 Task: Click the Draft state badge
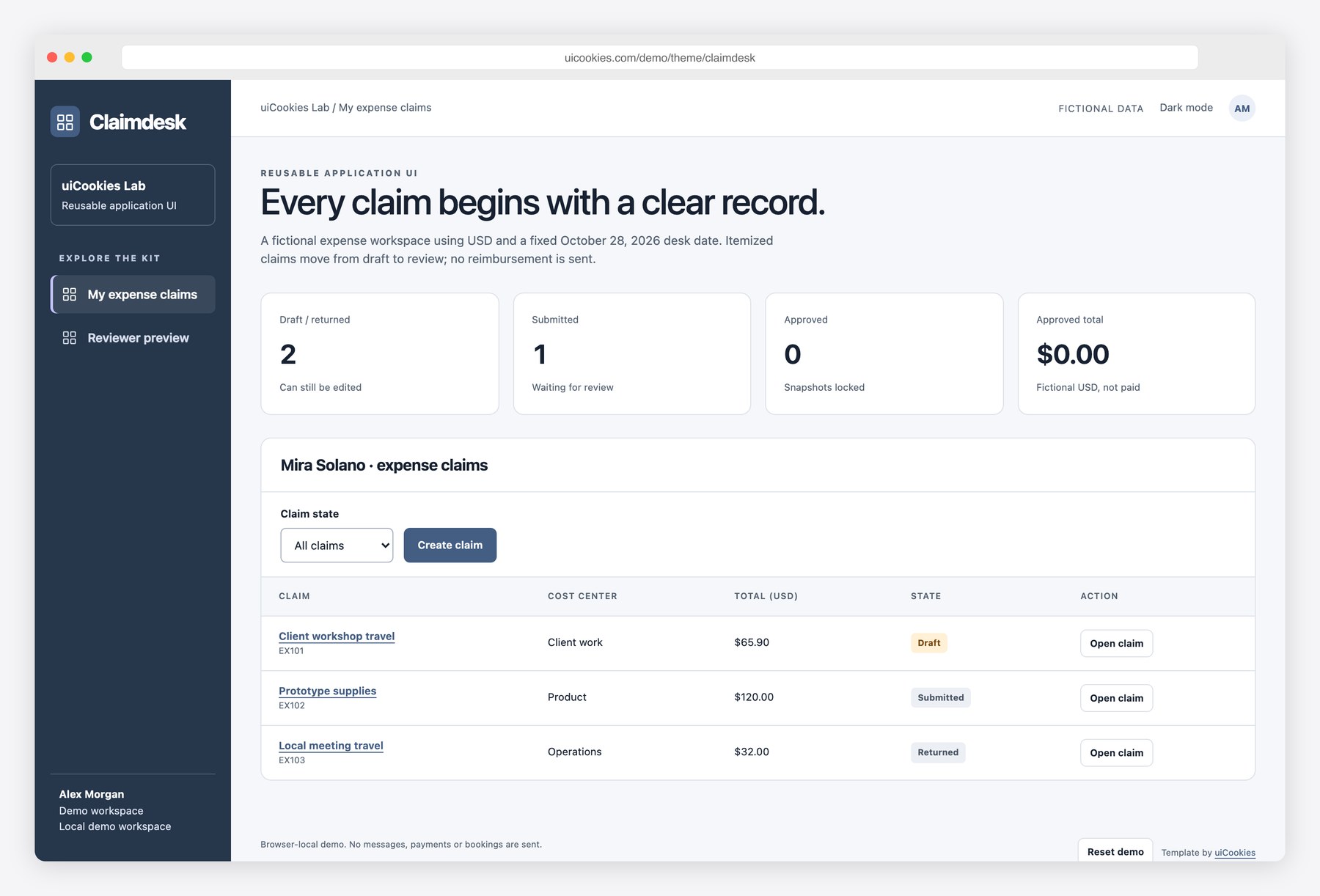pyautogui.click(x=929, y=643)
